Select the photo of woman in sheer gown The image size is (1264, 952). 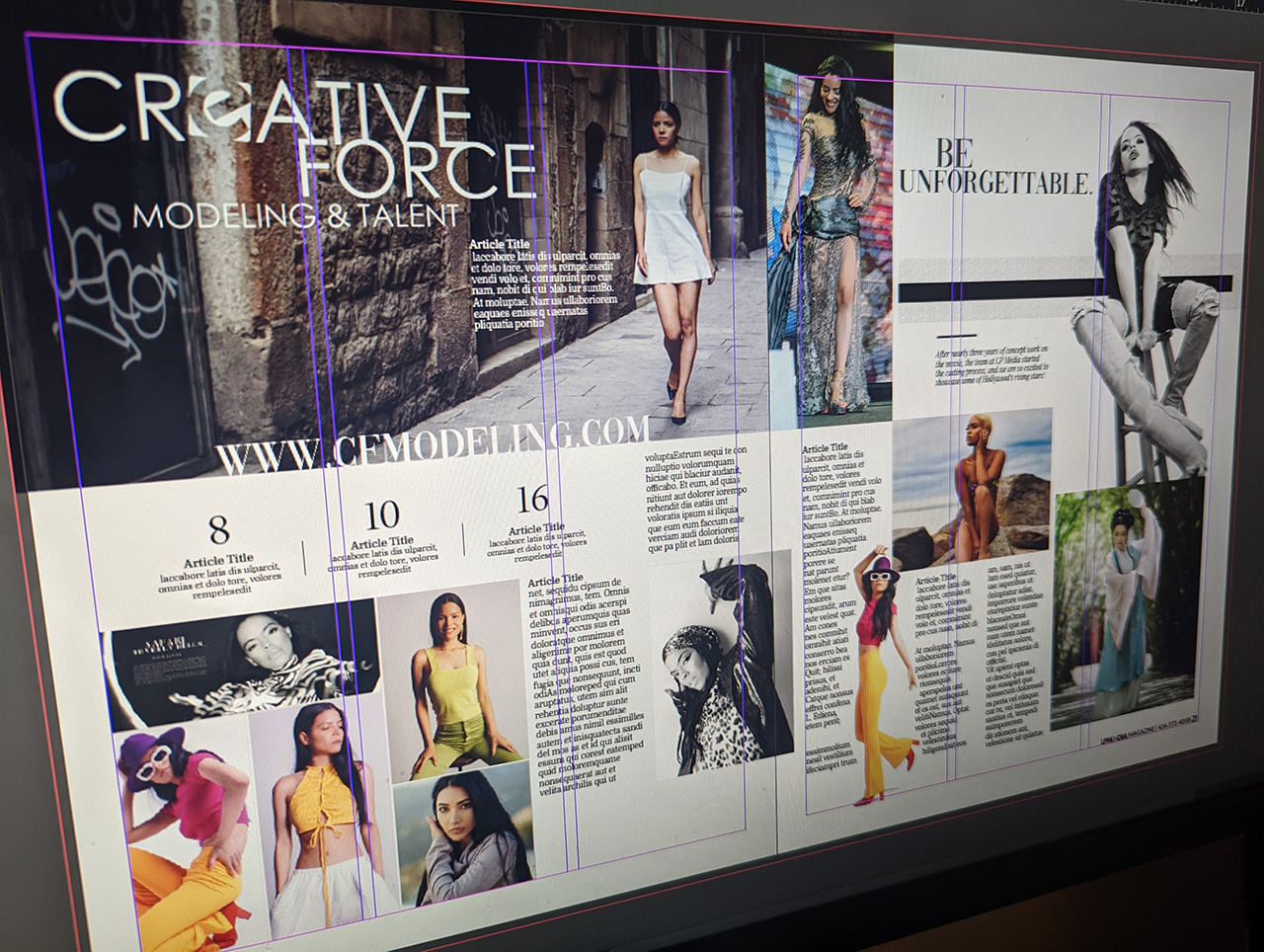829,237
